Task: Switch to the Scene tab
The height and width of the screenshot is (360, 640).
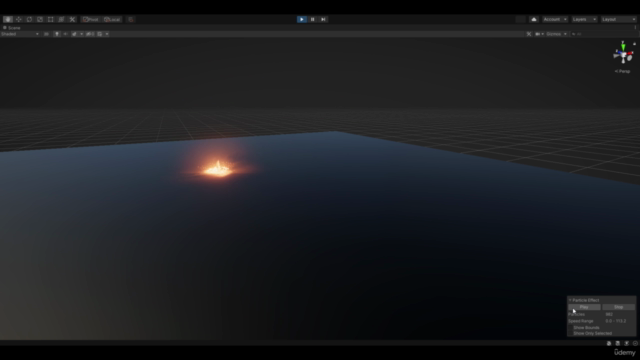Action: click(12, 28)
